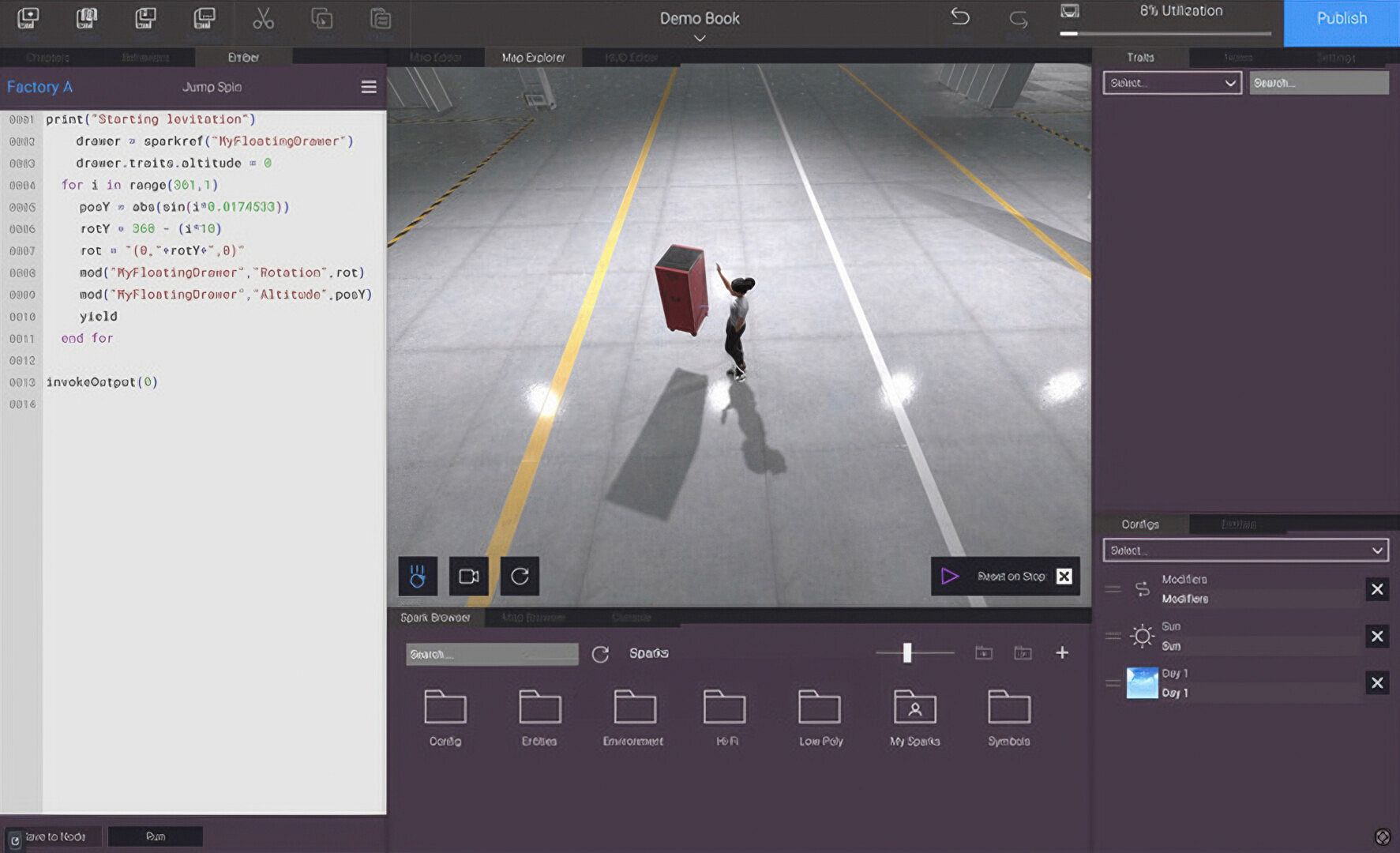Click the Publish button

tap(1342, 19)
